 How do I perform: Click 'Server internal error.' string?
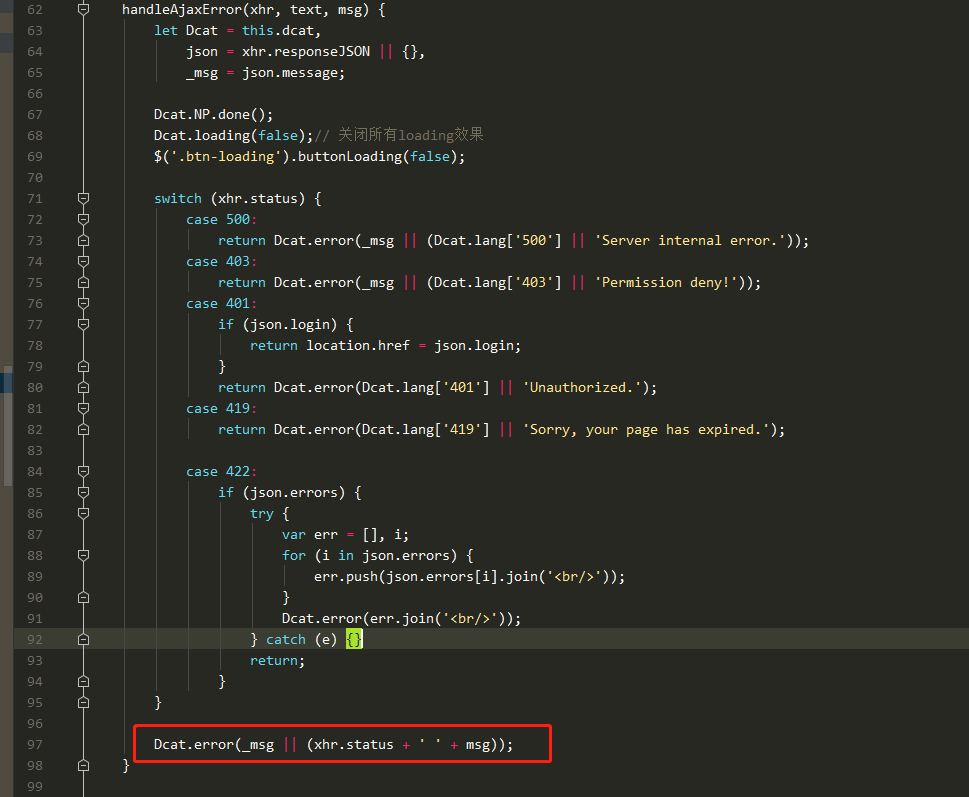690,241
